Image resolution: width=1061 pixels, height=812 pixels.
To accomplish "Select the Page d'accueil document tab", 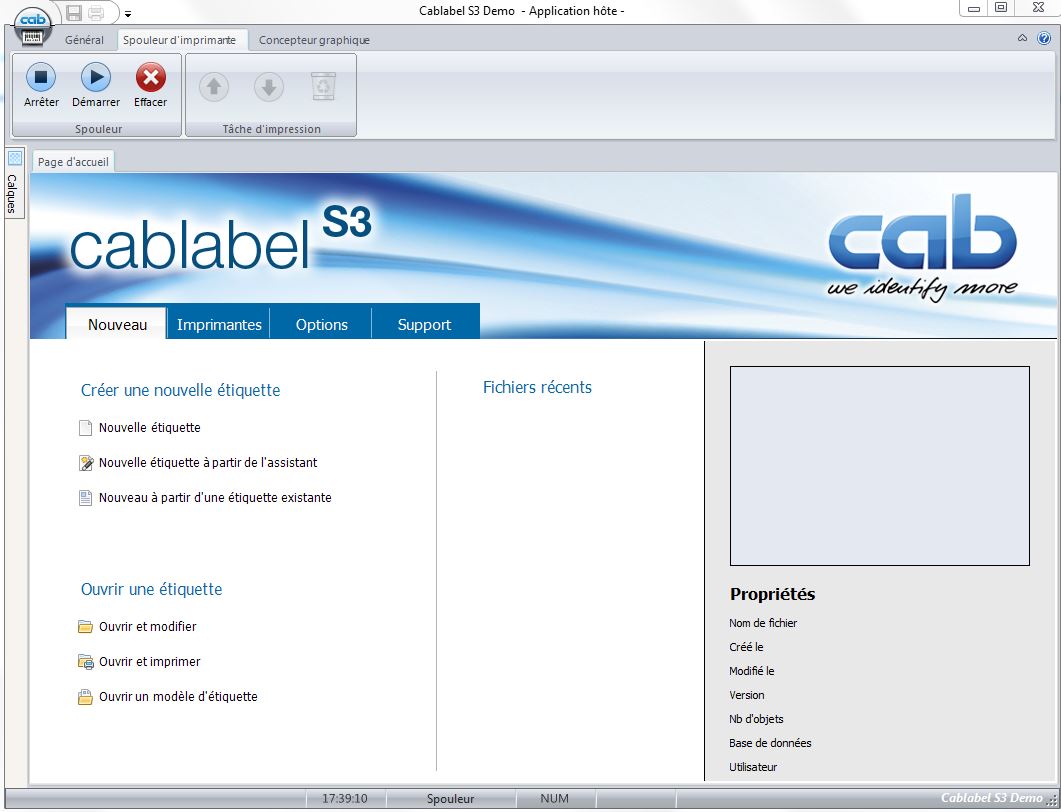I will 73,162.
